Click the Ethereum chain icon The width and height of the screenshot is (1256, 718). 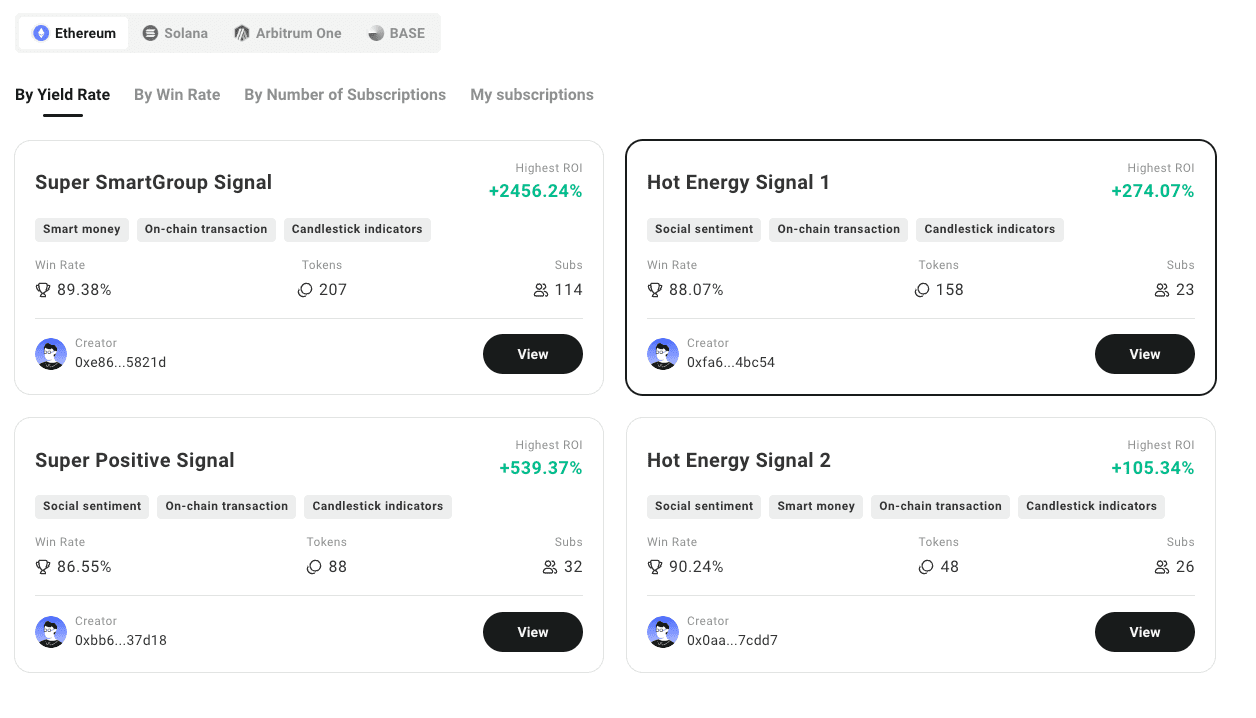[x=41, y=33]
